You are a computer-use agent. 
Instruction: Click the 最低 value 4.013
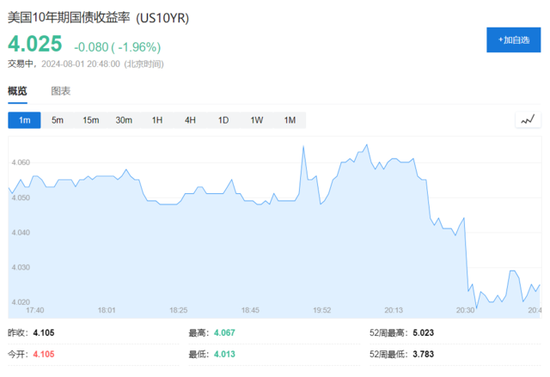tap(224, 354)
